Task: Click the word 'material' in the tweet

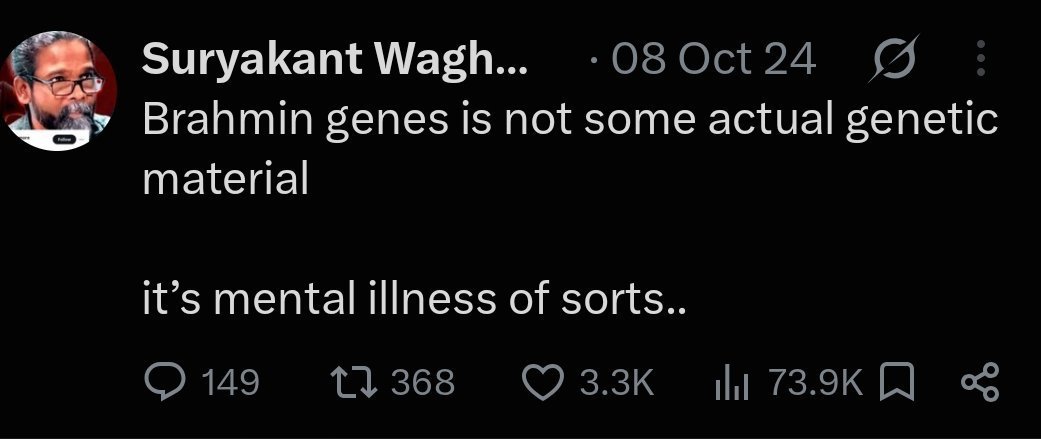Action: point(226,179)
